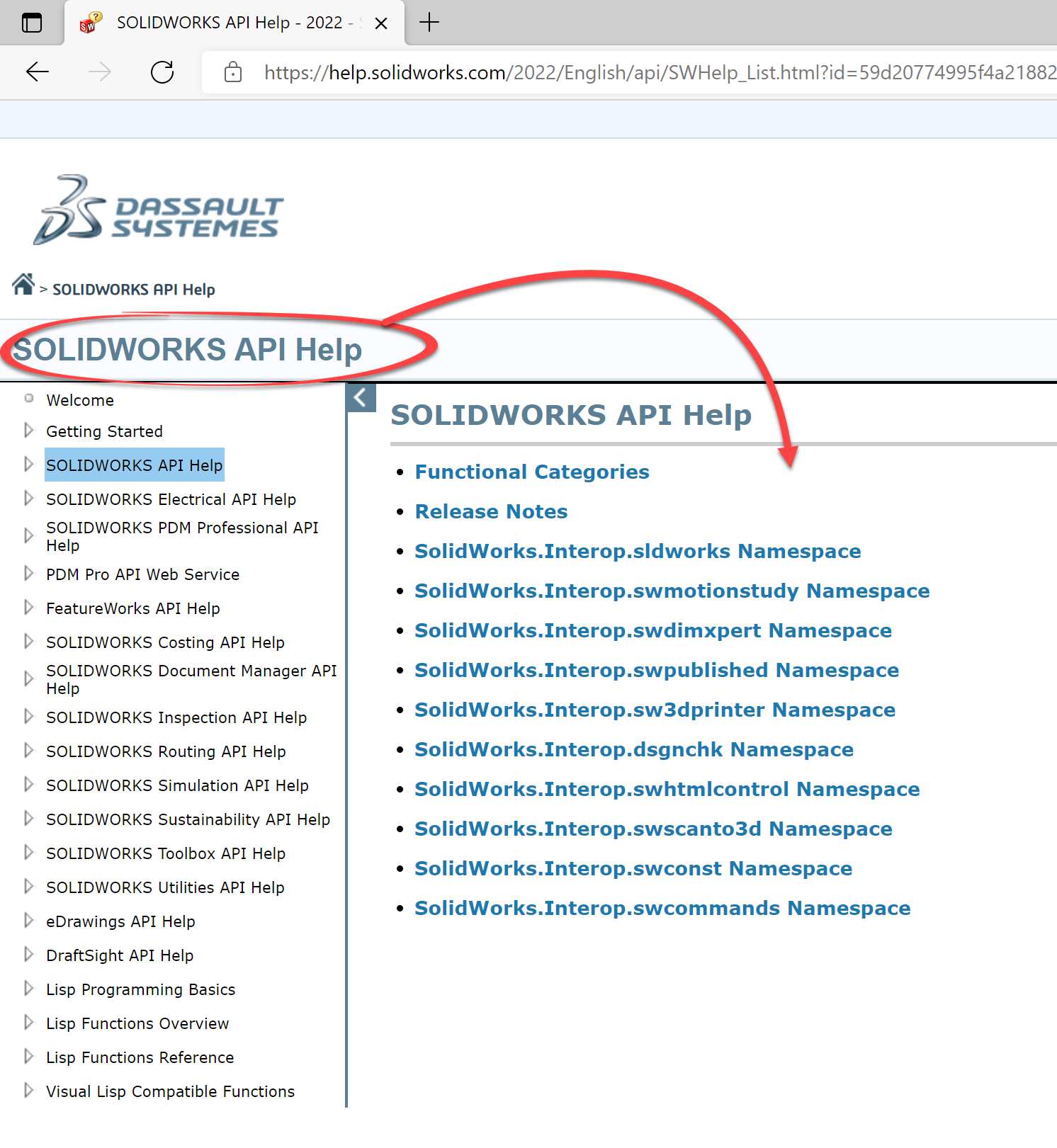Expand the SOLIDWORKS Routing API Help arrow
Viewport: 1057px width, 1148px height.
(x=28, y=750)
